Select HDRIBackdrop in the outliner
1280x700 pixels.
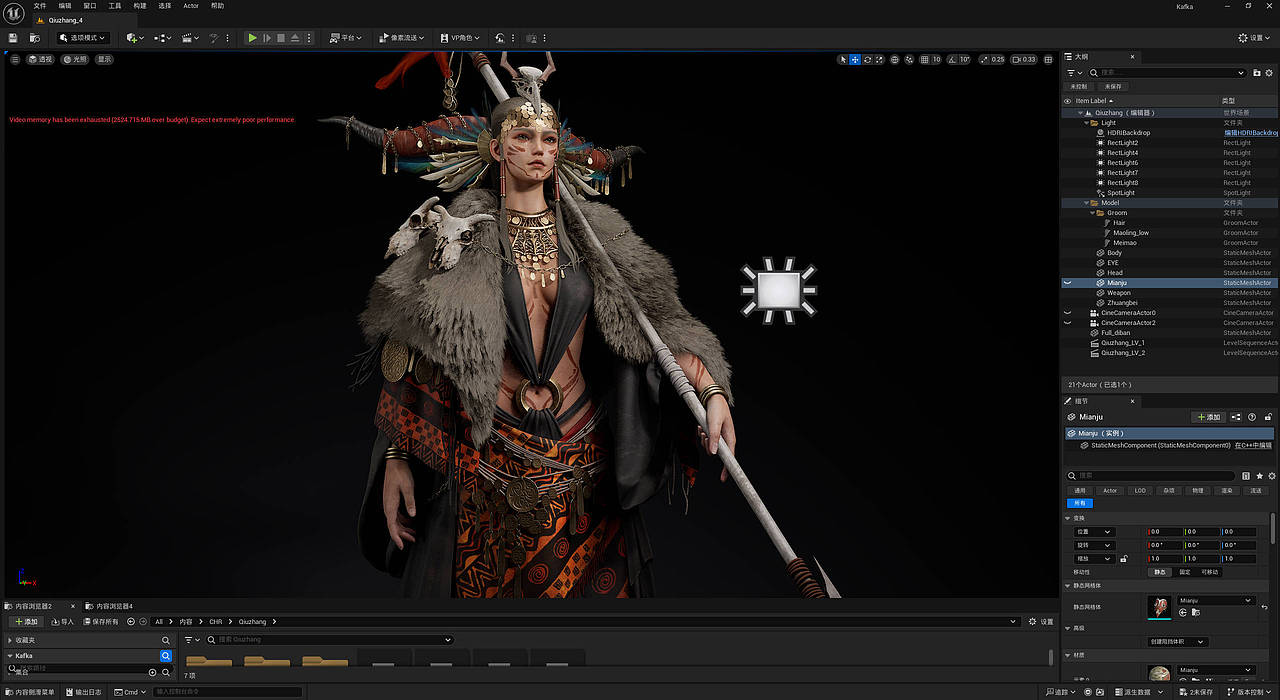coord(1128,133)
